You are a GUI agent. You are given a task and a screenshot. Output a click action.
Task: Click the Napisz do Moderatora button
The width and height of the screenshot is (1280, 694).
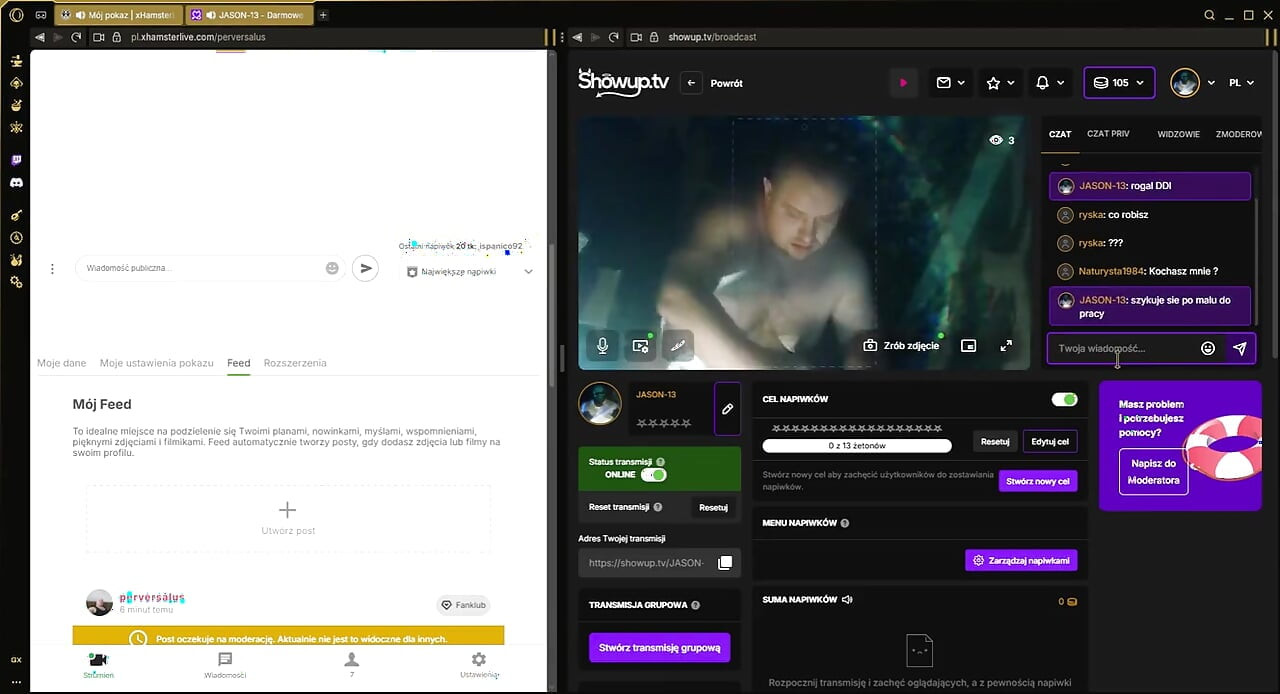1153,472
